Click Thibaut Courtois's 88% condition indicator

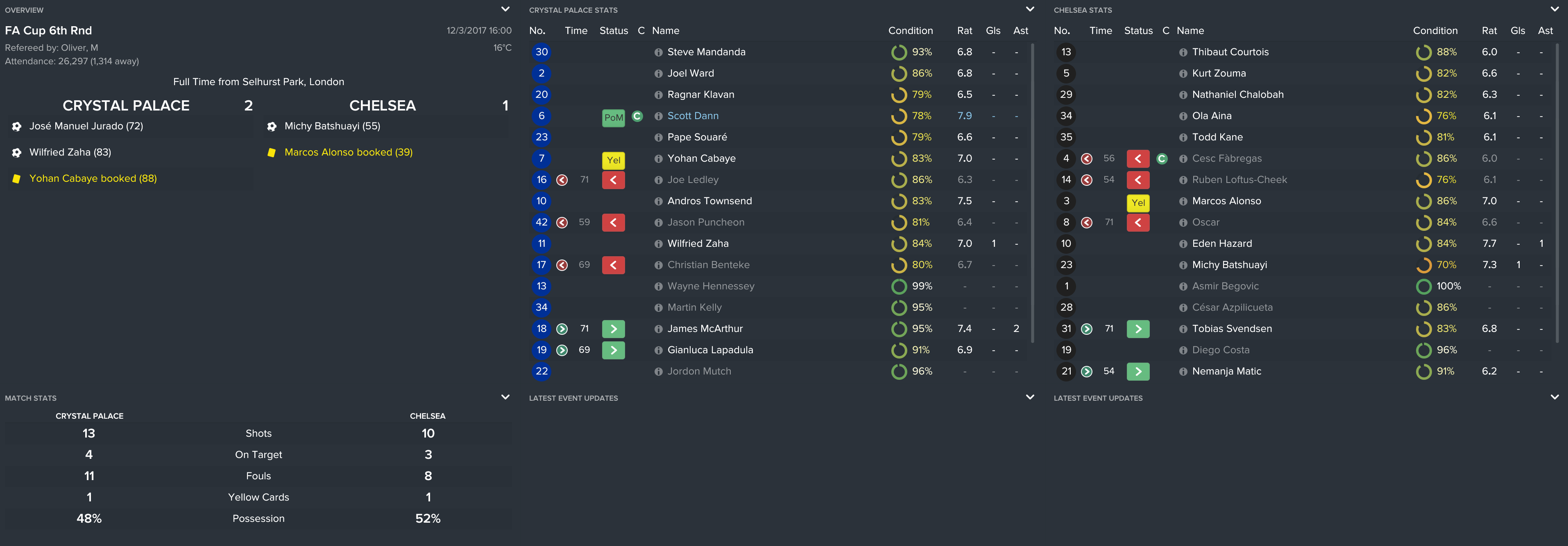1424,52
